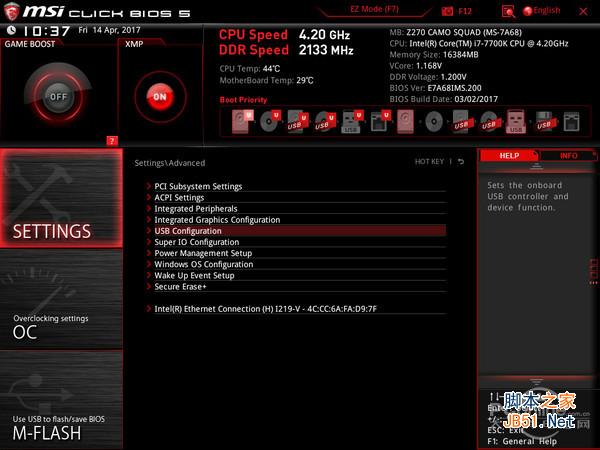Image resolution: width=600 pixels, height=450 pixels.
Task: Toggle the XMP button currently ON
Action: (x=160, y=97)
